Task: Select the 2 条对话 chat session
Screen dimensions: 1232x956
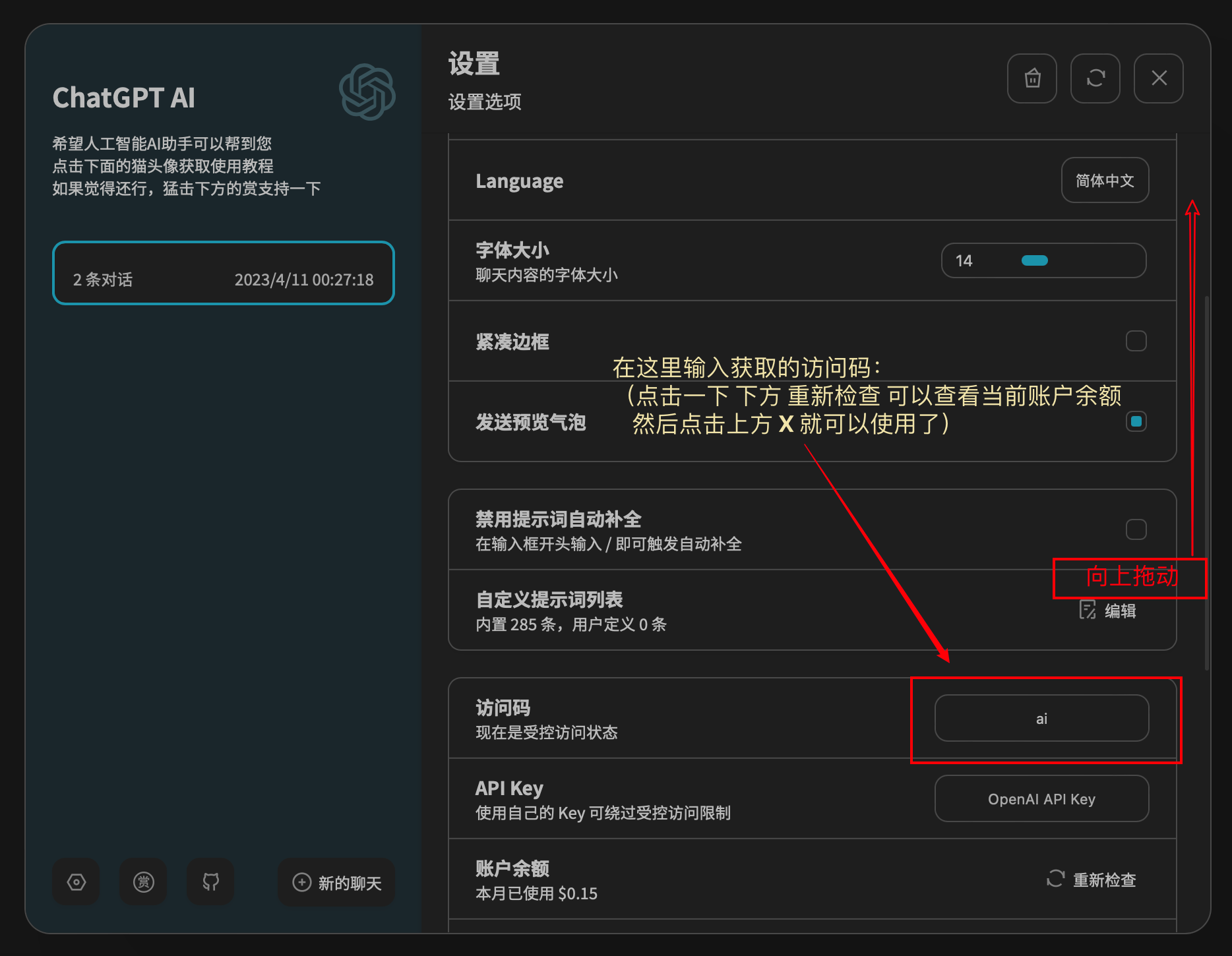Action: click(x=224, y=273)
